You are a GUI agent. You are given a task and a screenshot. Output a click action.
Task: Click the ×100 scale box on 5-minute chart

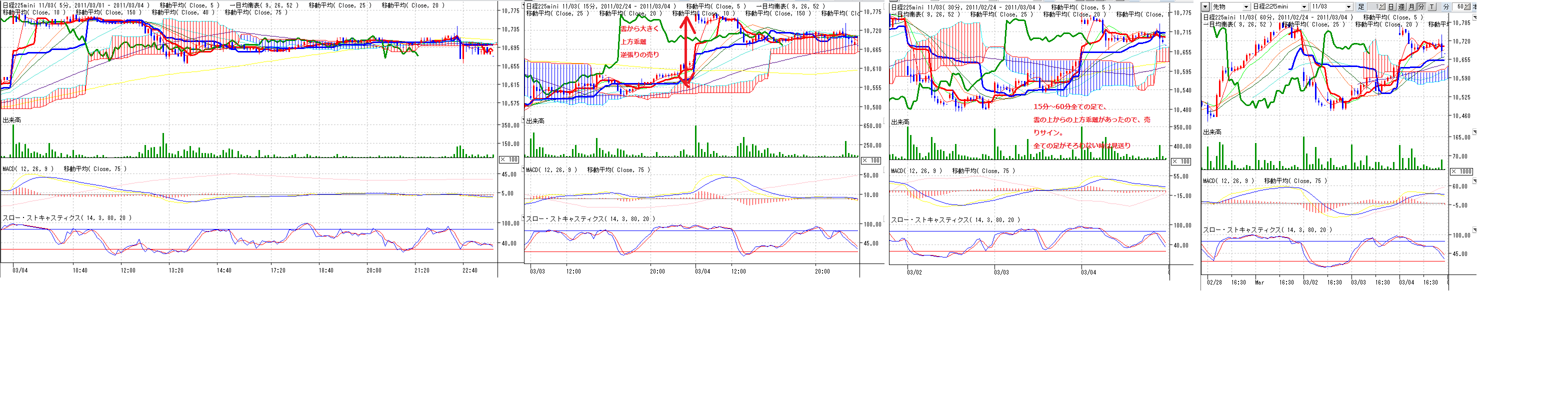click(x=509, y=159)
